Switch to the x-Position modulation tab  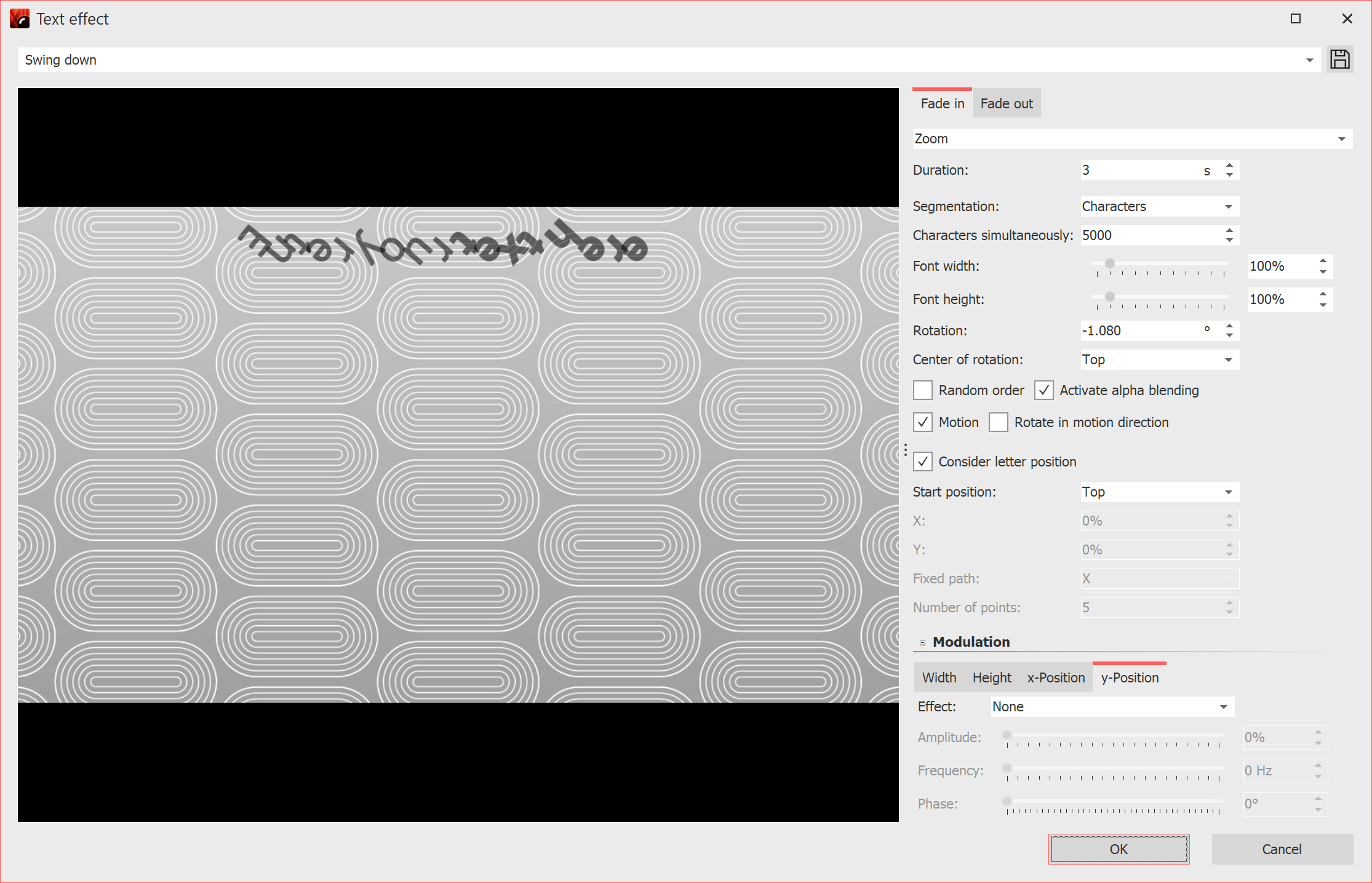pyautogui.click(x=1055, y=677)
